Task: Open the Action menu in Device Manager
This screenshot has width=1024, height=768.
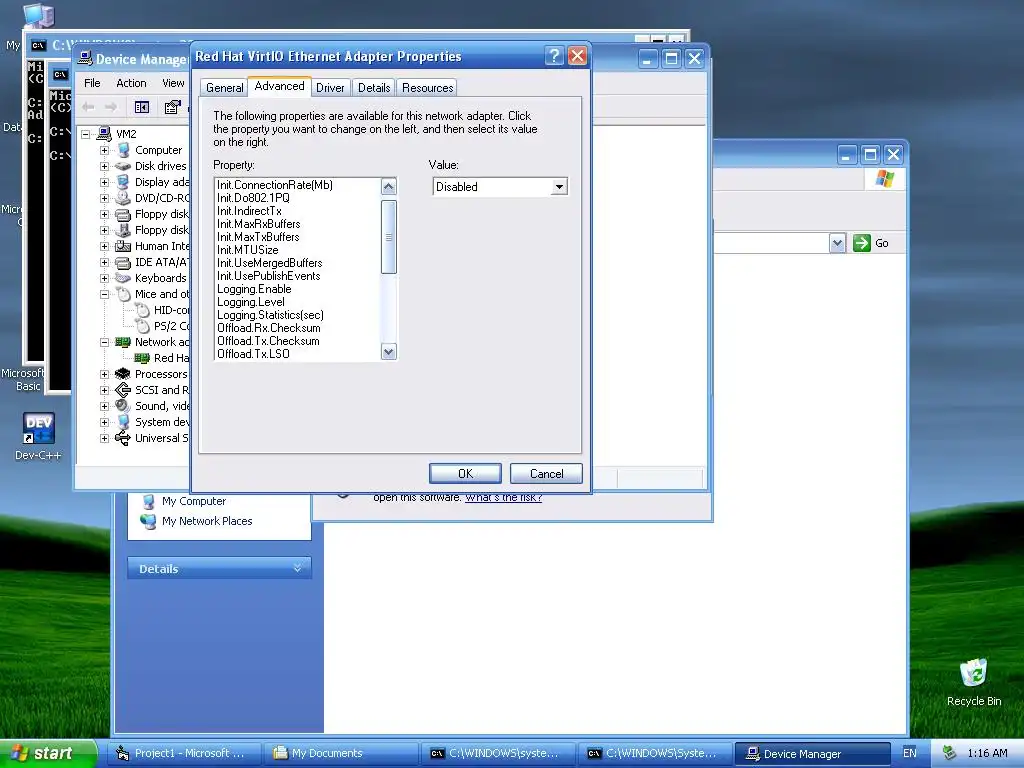Action: [131, 83]
